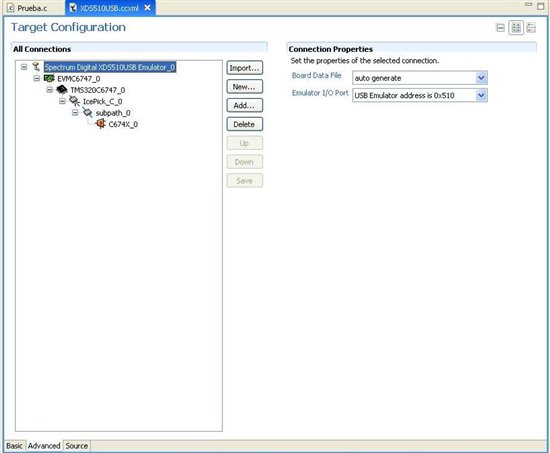
Task: Select the Advanced tab
Action: pyautogui.click(x=44, y=446)
